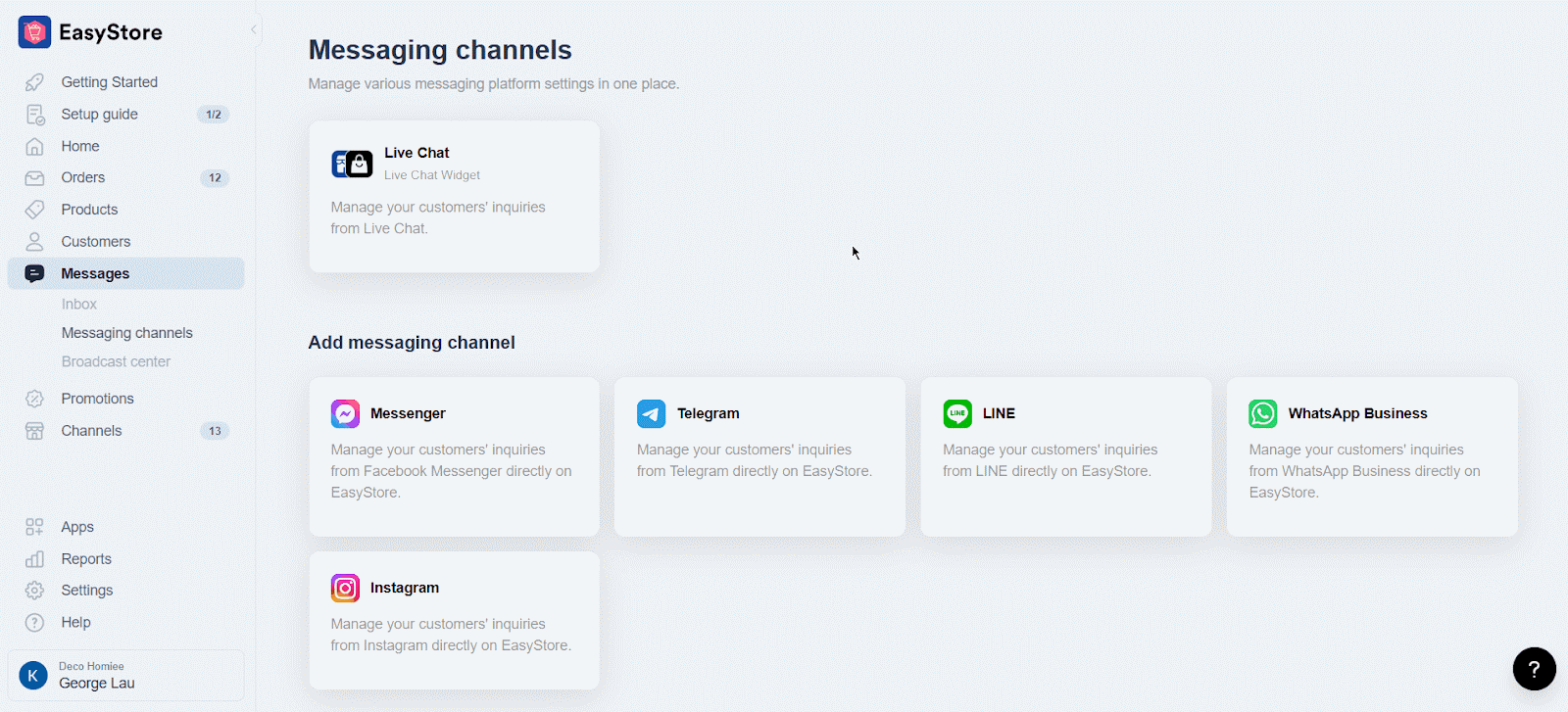This screenshot has height=712, width=1568.
Task: Open the black help question-mark button
Action: (1534, 669)
